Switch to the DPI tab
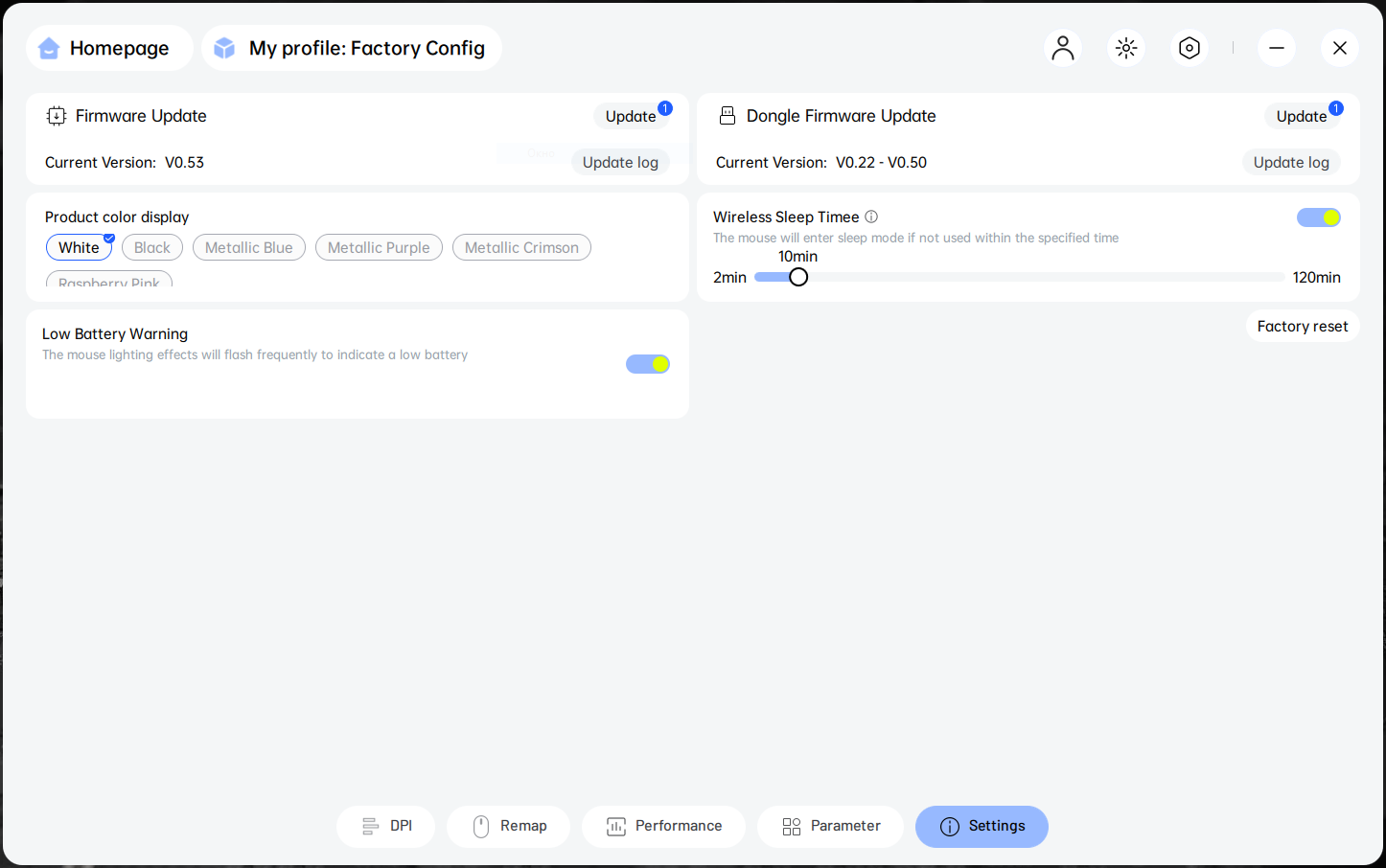This screenshot has width=1386, height=868. coord(385,826)
